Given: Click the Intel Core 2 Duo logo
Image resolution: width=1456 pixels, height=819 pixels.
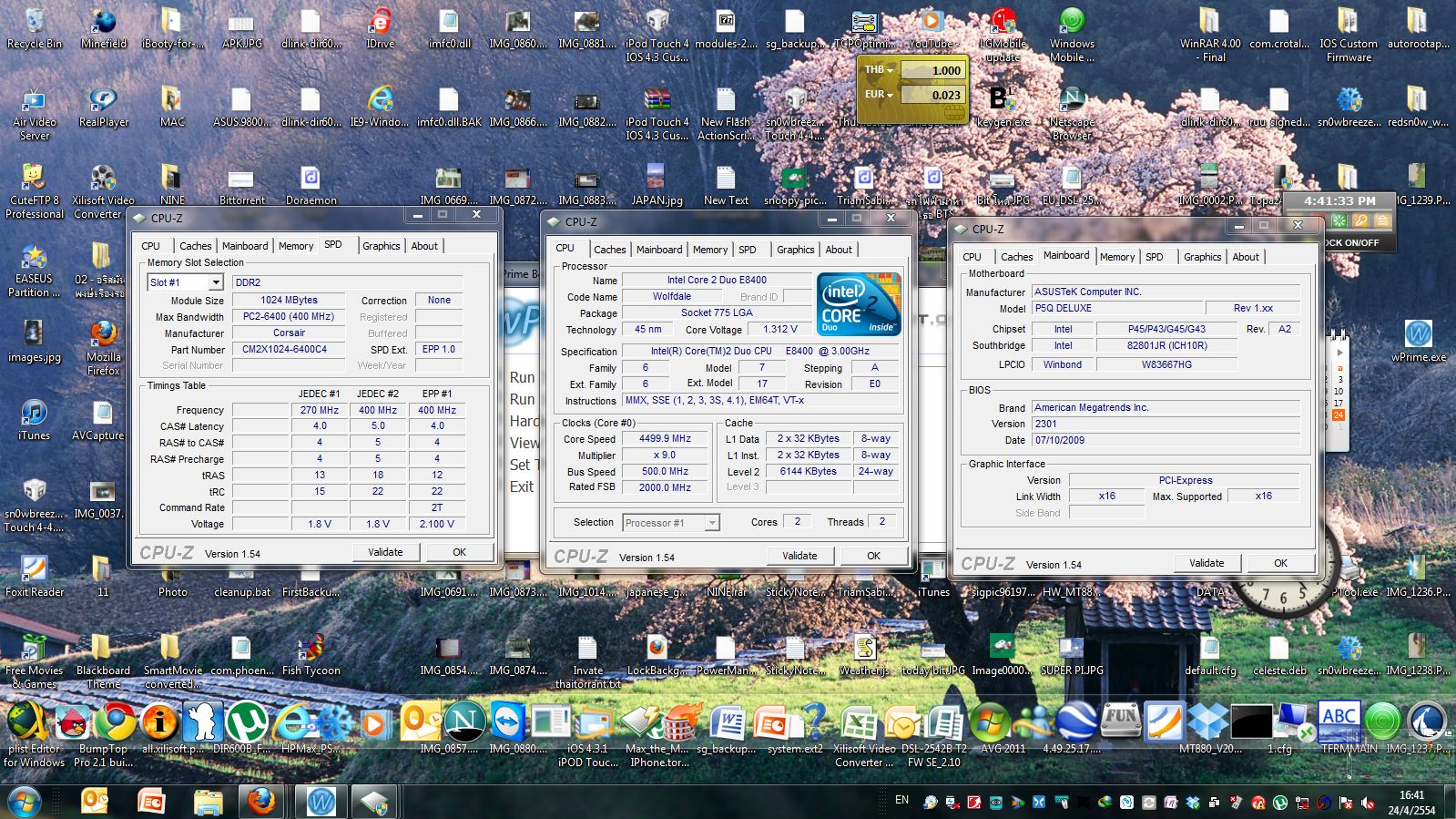Looking at the screenshot, I should coord(858,304).
